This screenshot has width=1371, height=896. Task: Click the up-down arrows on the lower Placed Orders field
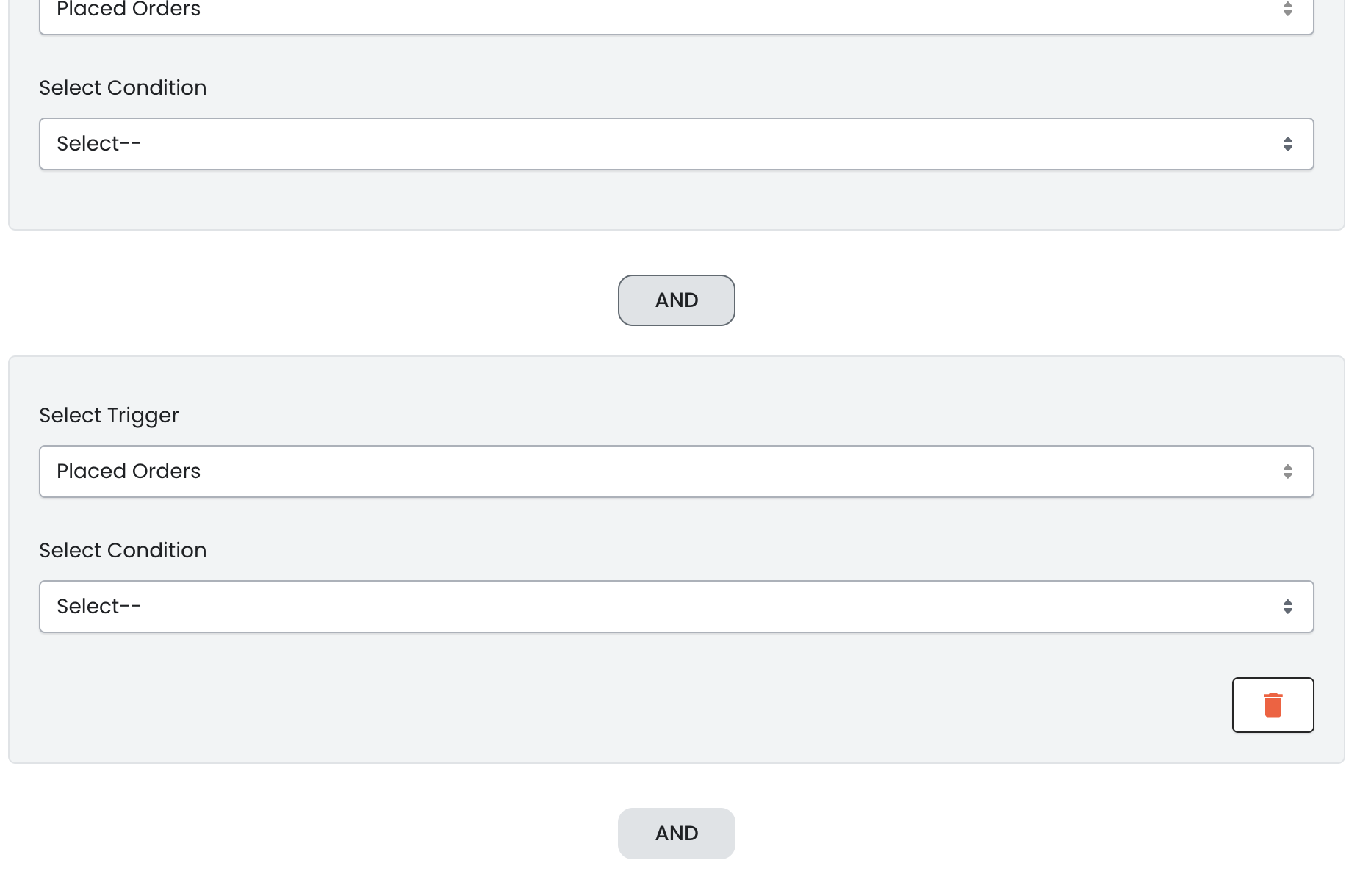[x=1287, y=472]
